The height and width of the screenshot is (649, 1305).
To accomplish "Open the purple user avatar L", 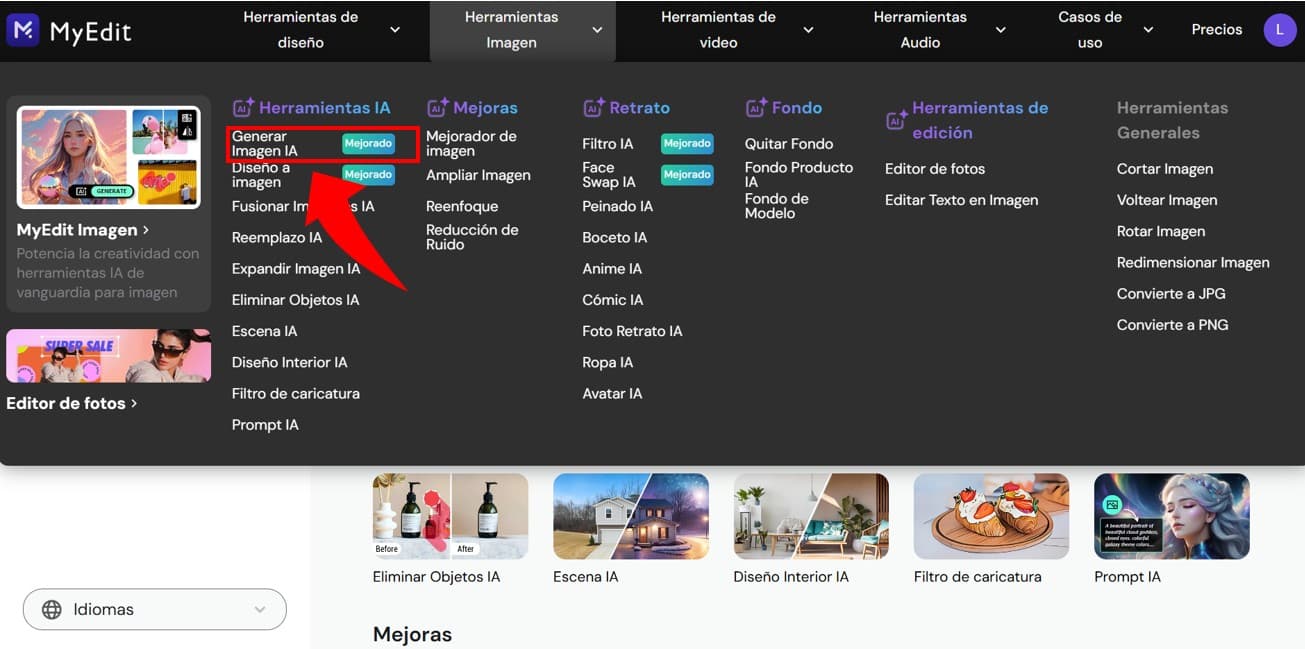I will pos(1280,30).
